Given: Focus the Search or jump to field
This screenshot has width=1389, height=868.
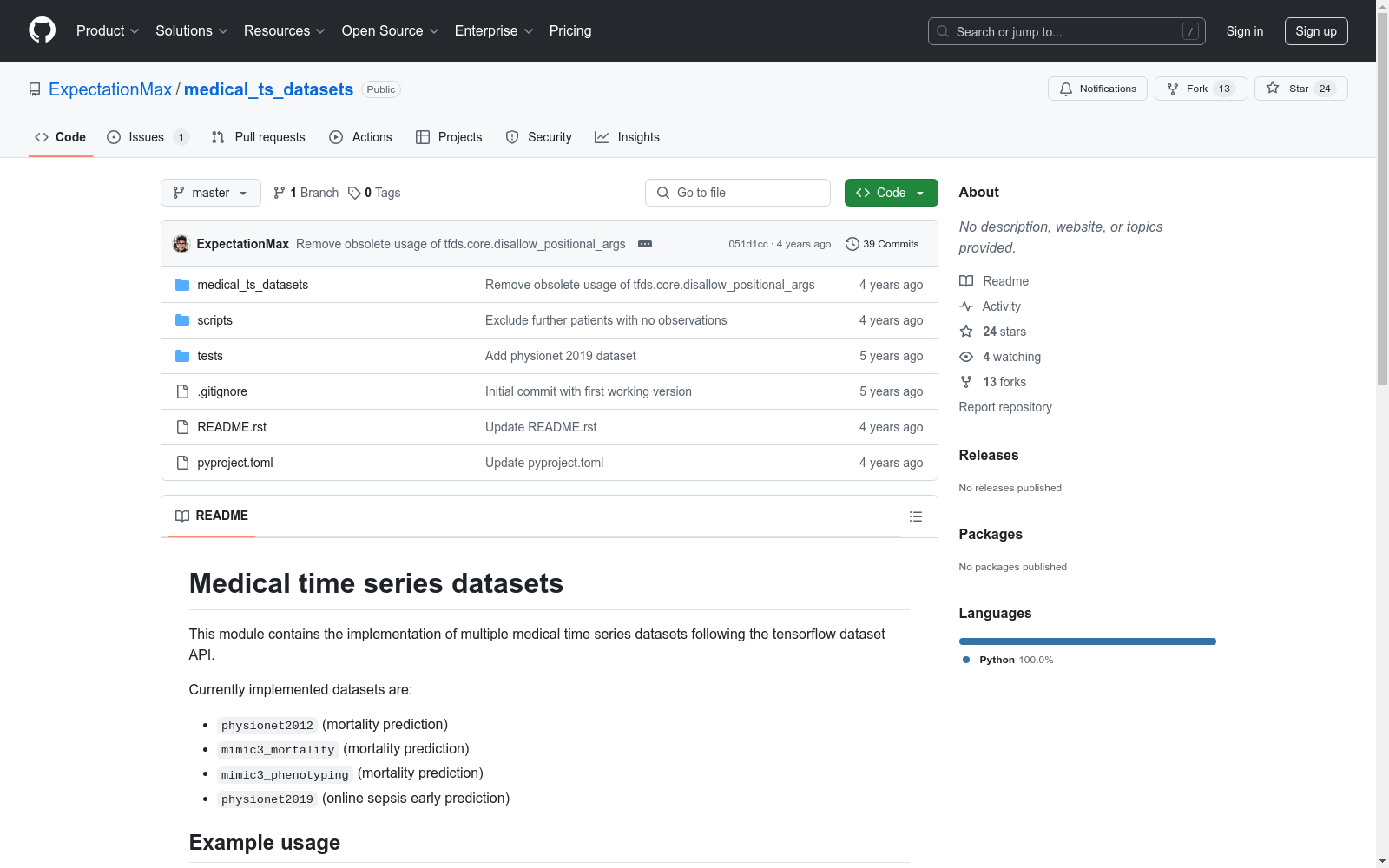Looking at the screenshot, I should 1067,31.
